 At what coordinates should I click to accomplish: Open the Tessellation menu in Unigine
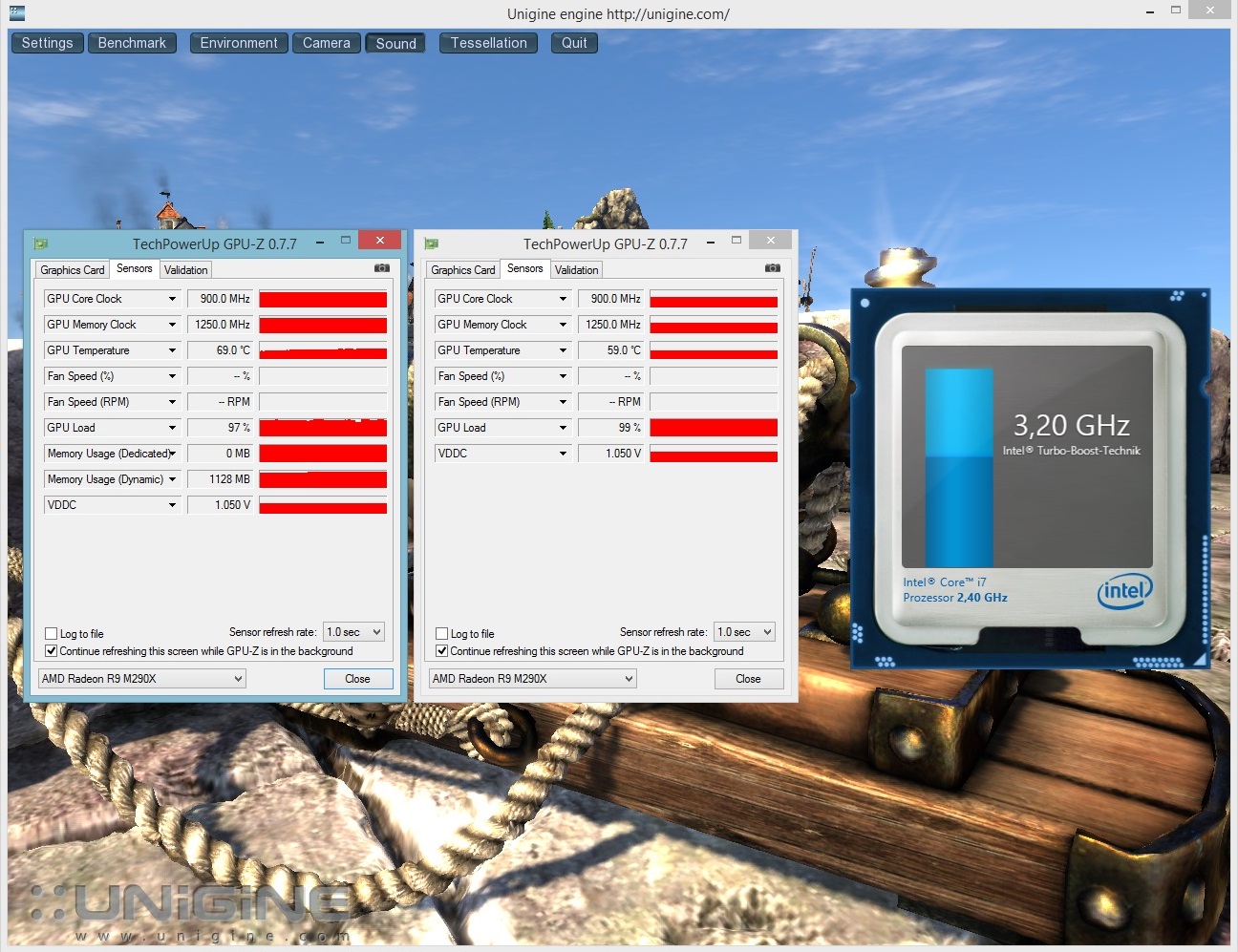(x=489, y=43)
